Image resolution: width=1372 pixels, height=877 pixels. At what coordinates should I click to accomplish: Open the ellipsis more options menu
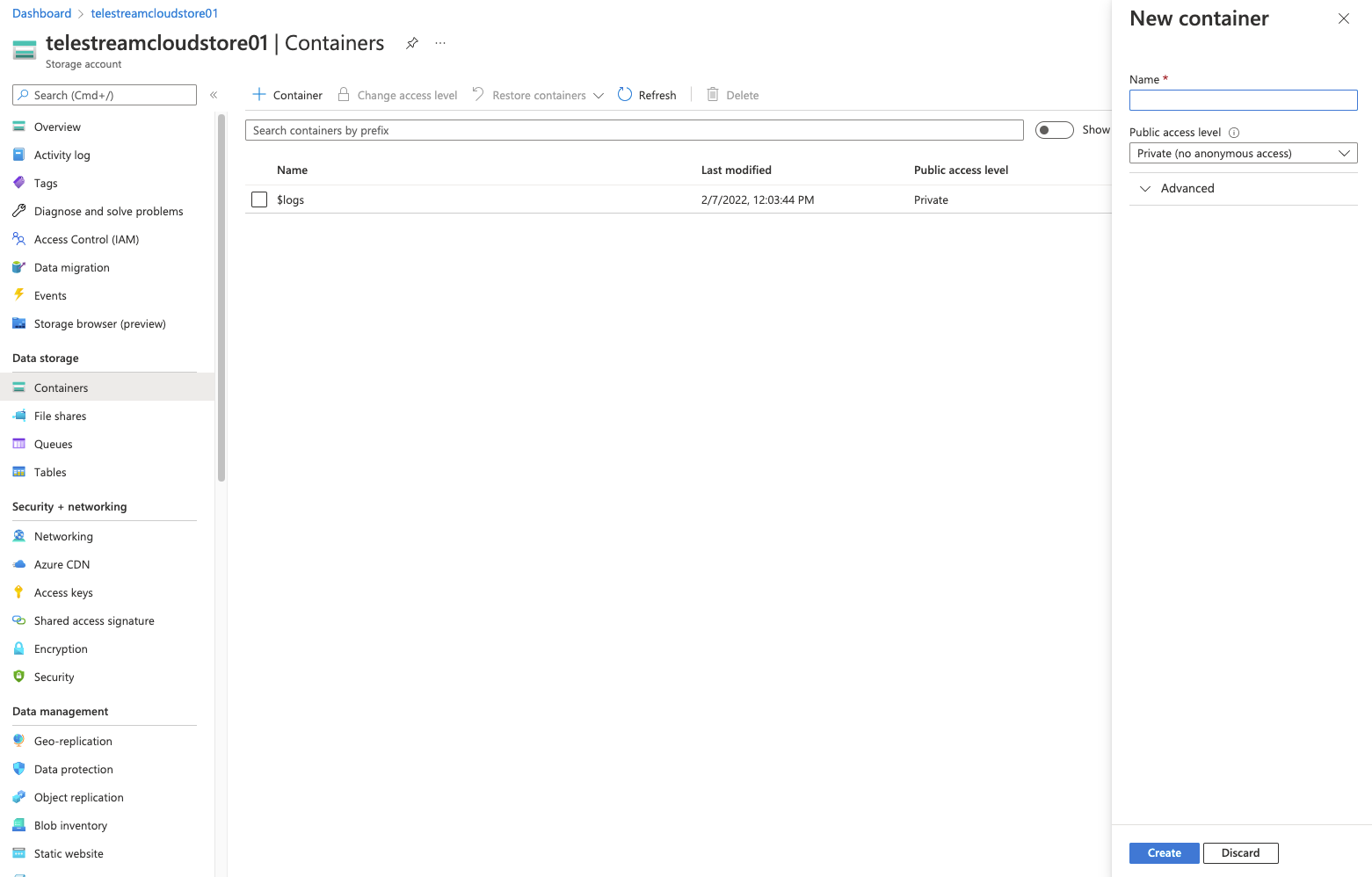click(440, 43)
